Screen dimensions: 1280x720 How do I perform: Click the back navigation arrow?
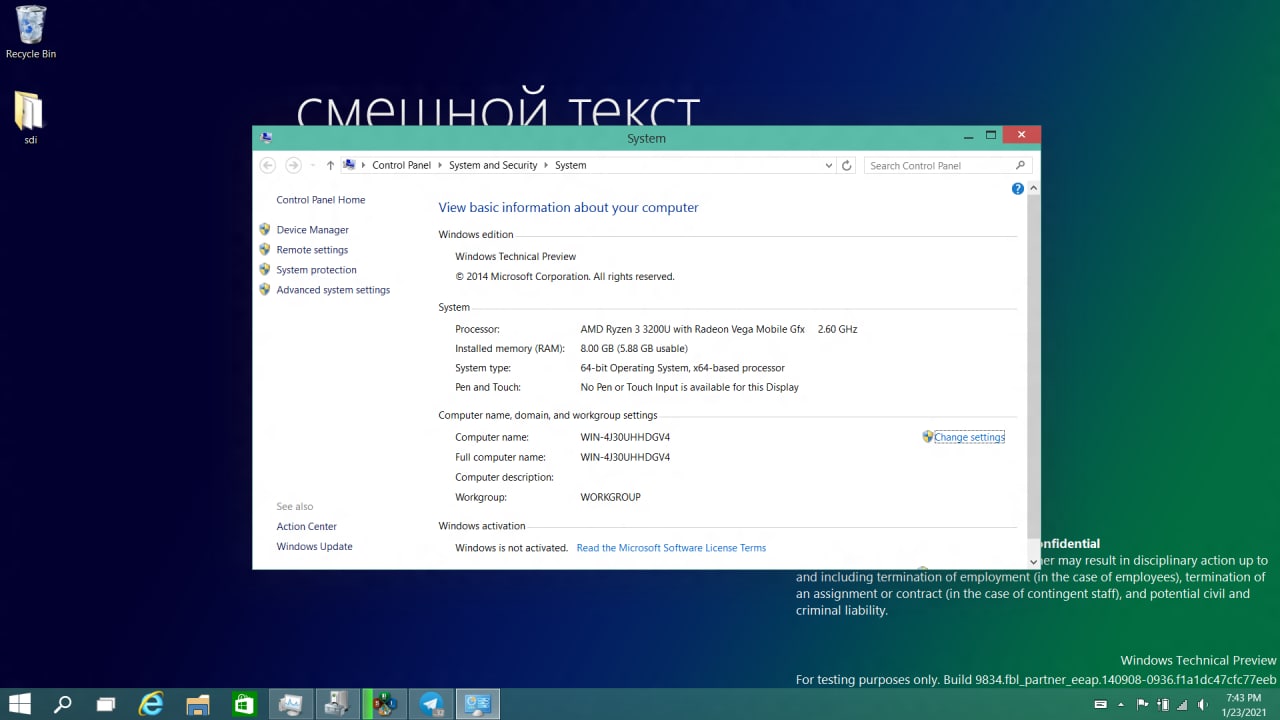pyautogui.click(x=267, y=165)
